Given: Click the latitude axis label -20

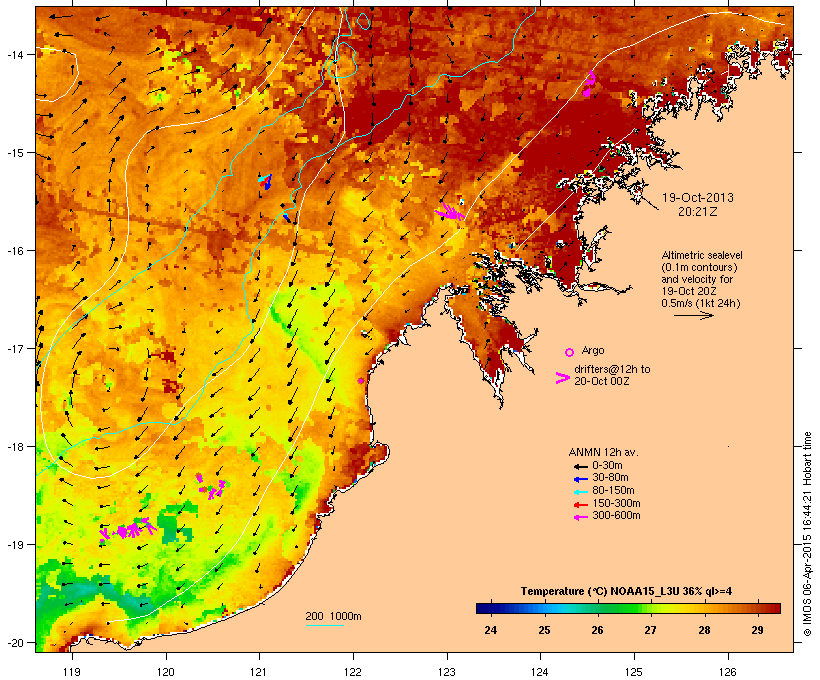Looking at the screenshot, I should pos(15,643).
